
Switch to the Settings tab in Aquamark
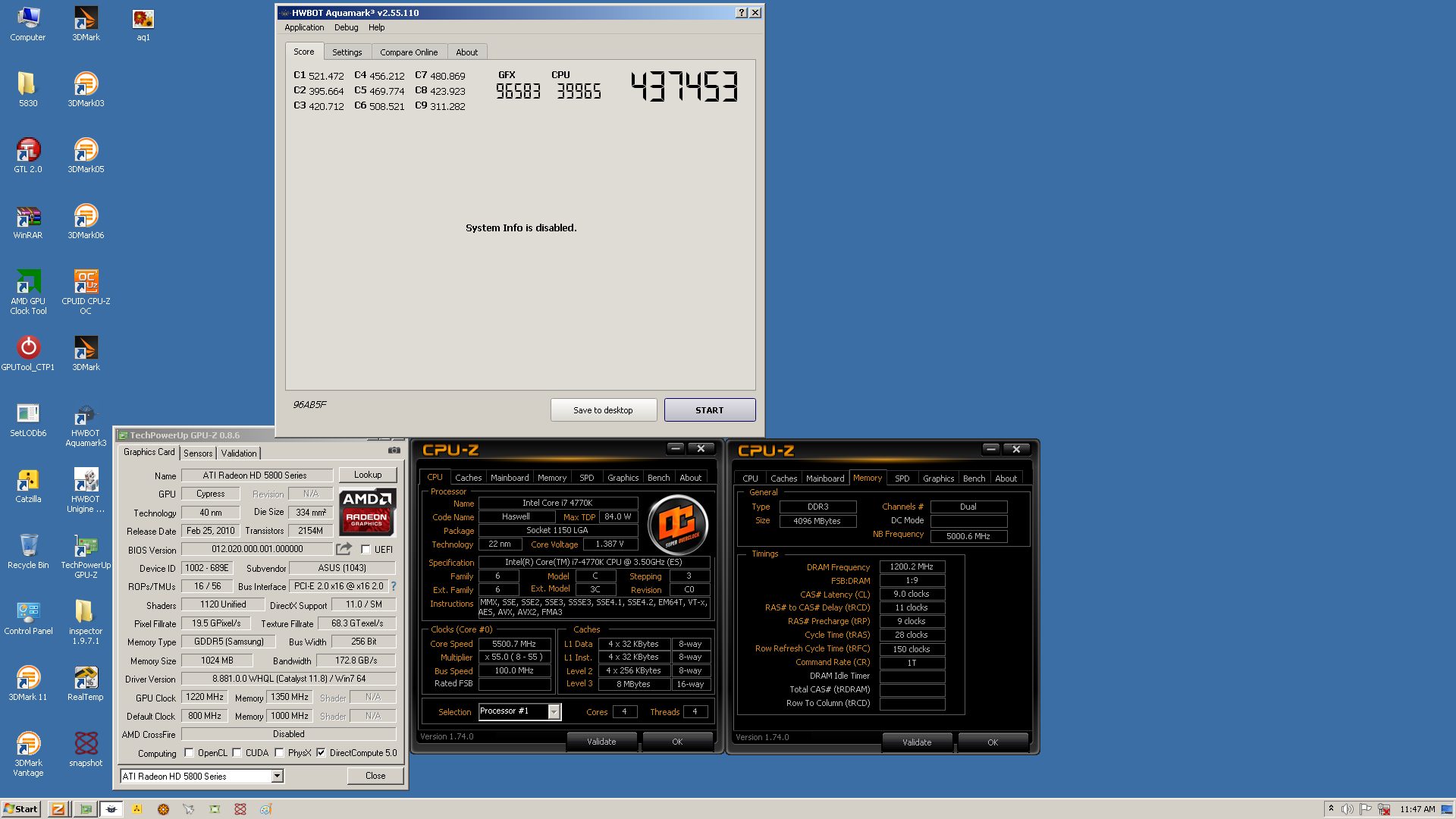(x=347, y=52)
